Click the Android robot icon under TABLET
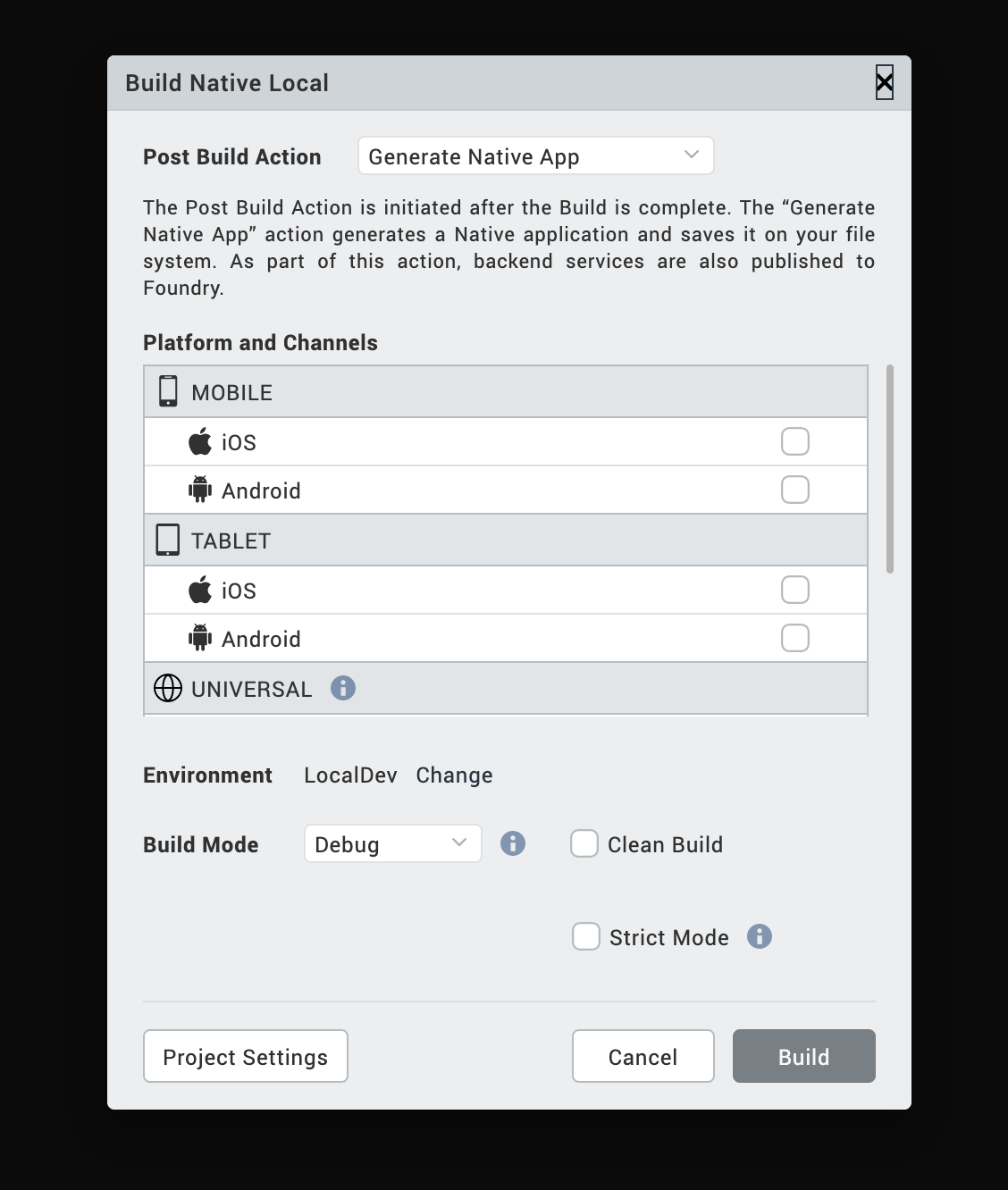Image resolution: width=1008 pixels, height=1190 pixels. 200,638
